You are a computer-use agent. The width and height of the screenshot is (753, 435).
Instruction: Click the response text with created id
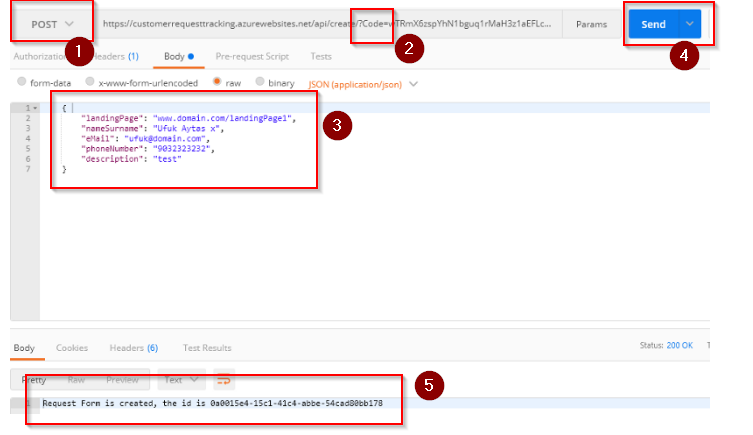[212, 403]
